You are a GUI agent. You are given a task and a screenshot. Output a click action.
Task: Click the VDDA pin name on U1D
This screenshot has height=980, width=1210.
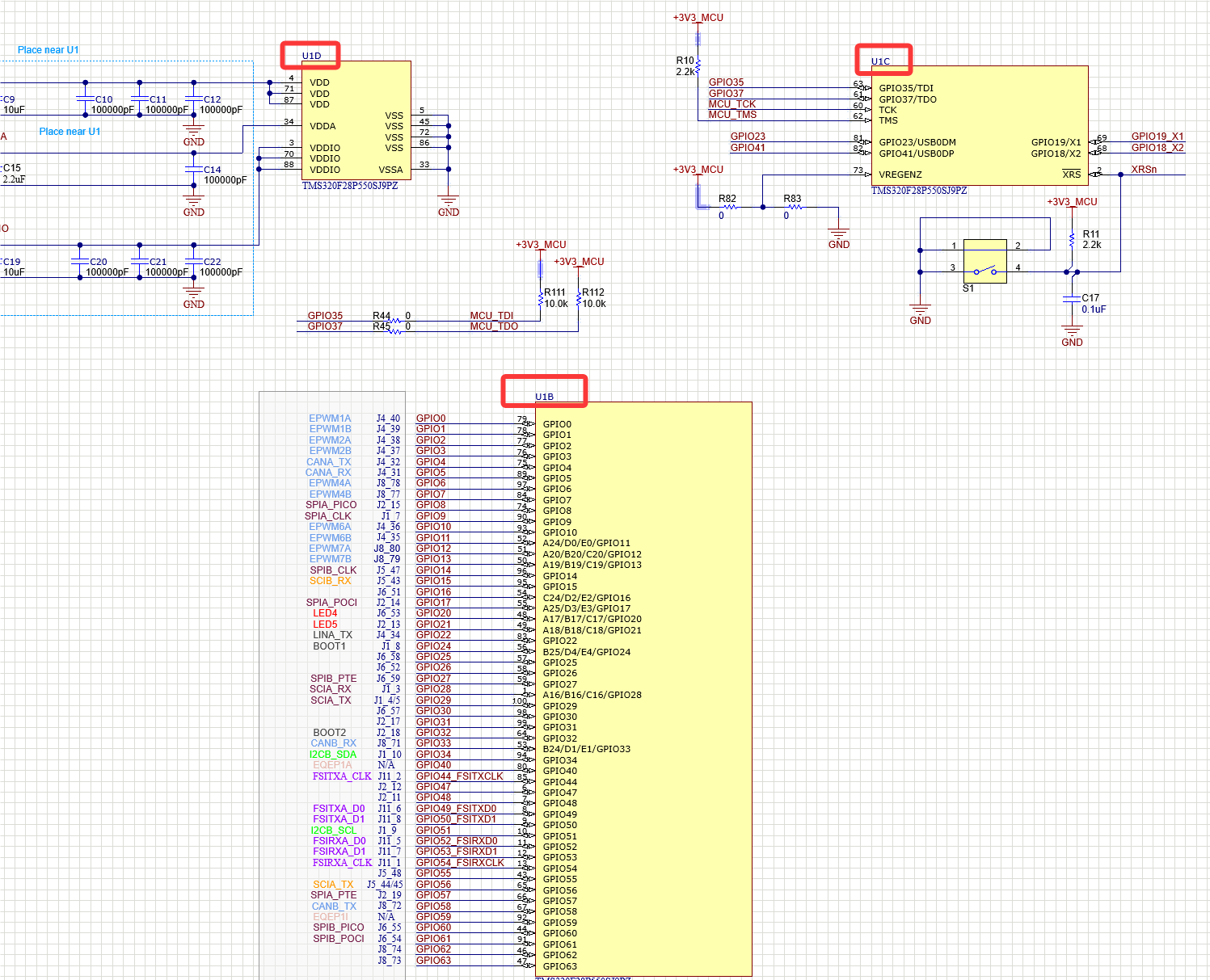pyautogui.click(x=323, y=126)
